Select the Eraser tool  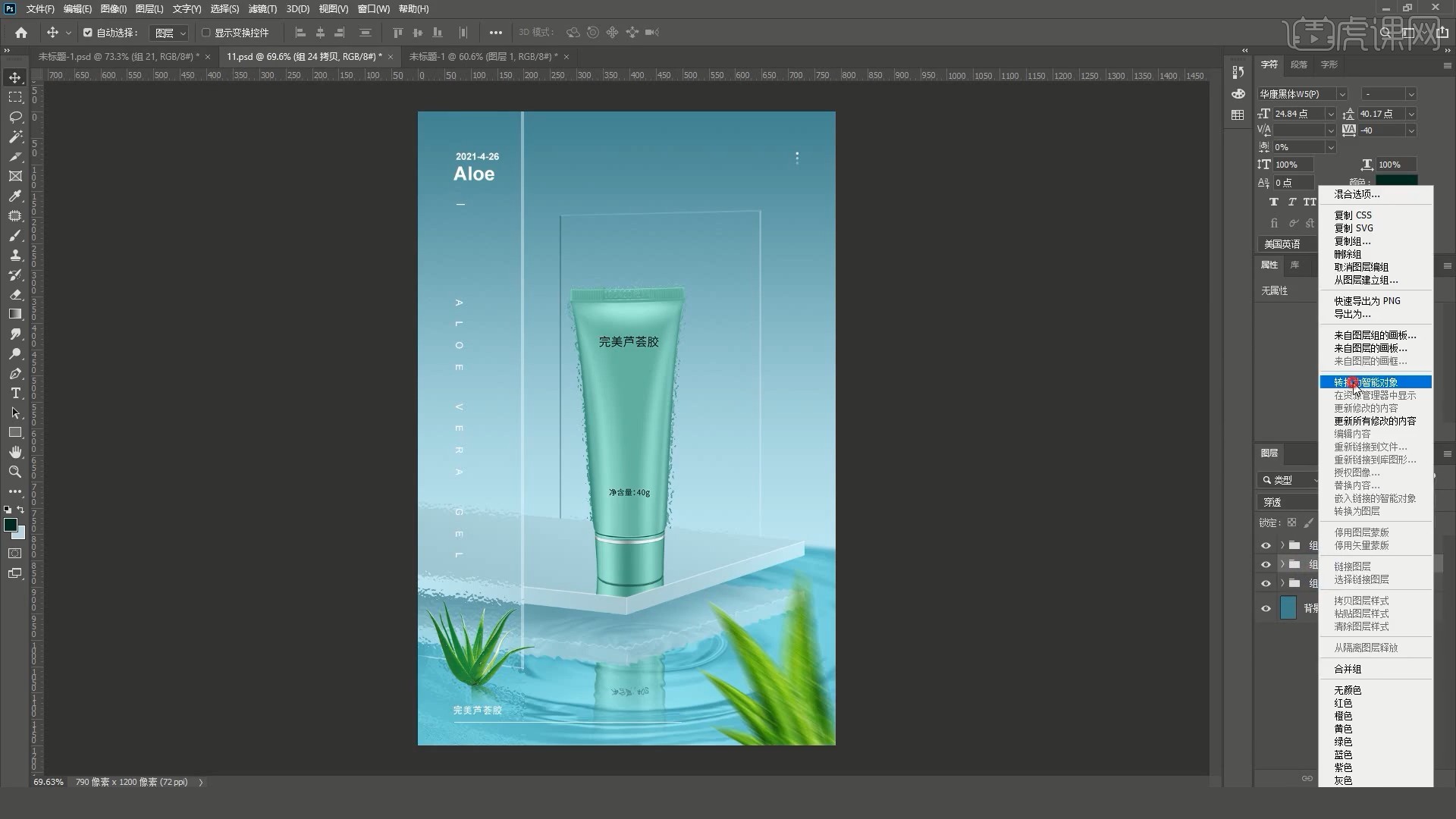click(15, 294)
